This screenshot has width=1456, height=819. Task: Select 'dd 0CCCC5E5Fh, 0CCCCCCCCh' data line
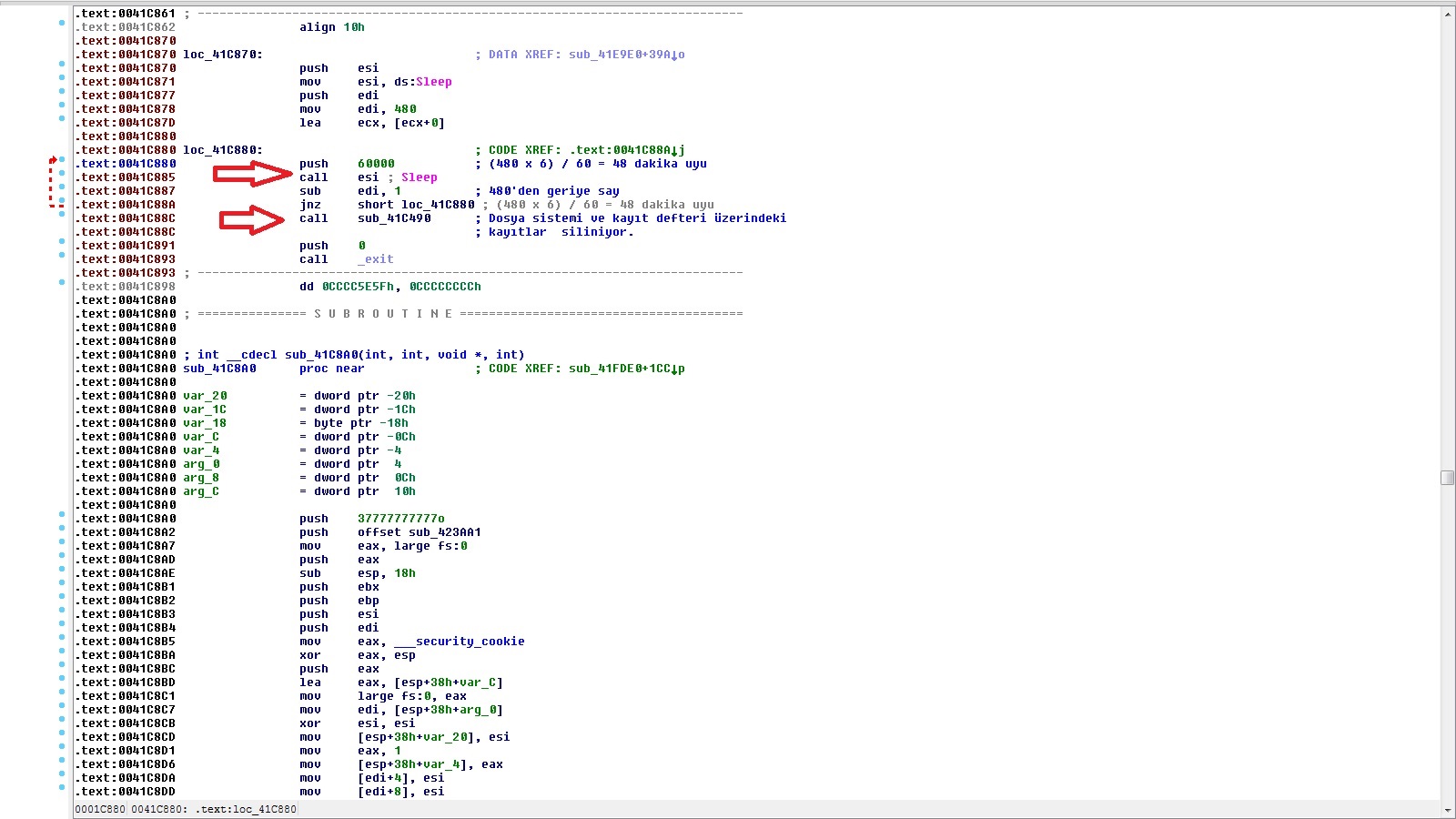(390, 287)
